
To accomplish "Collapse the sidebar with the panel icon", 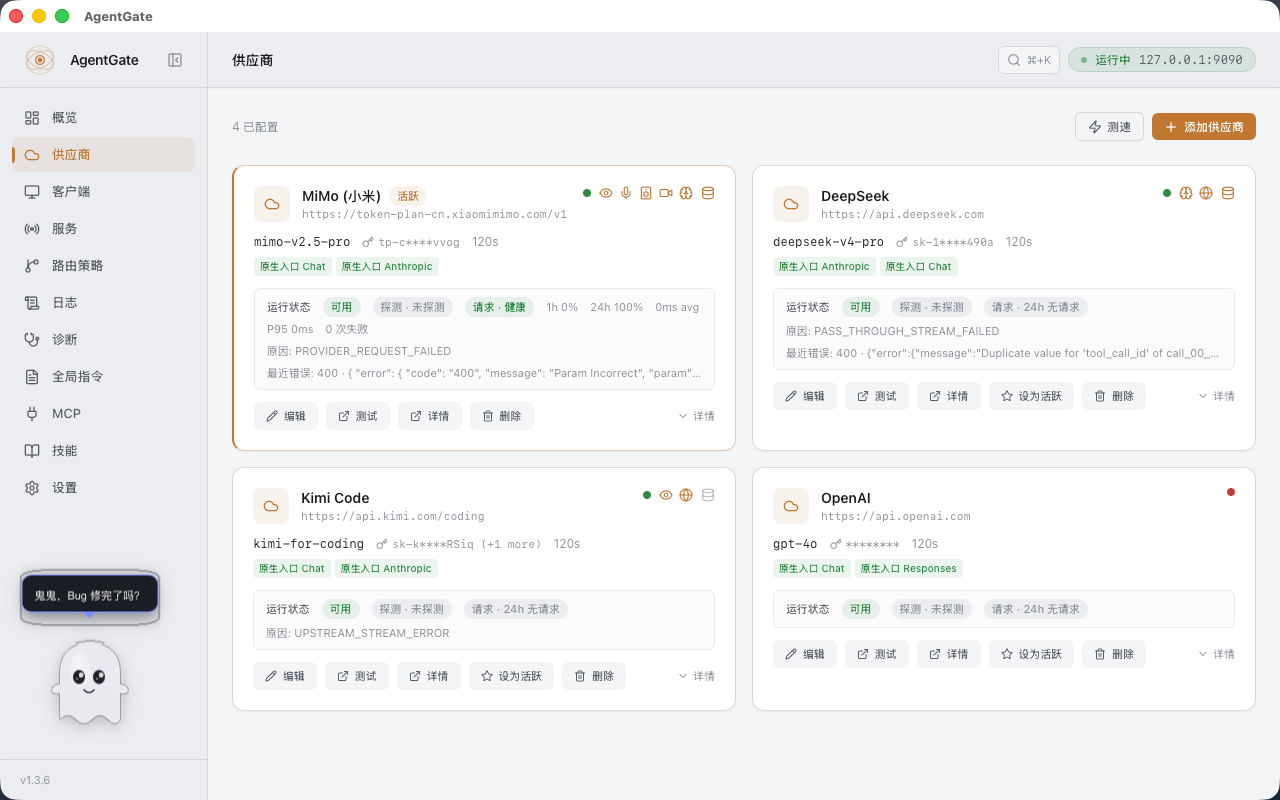I will coord(175,60).
